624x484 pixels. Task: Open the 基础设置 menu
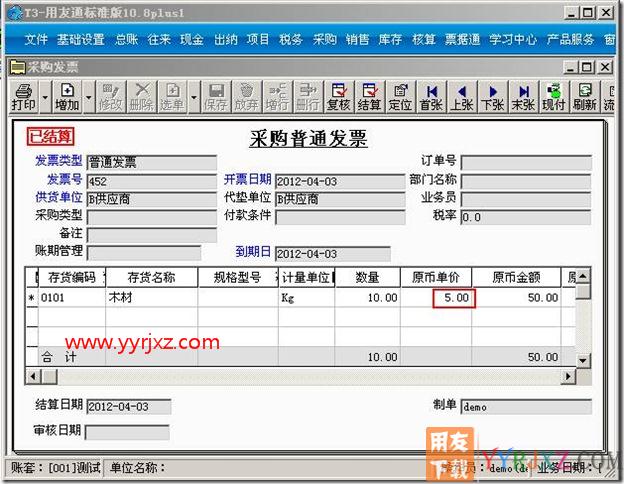[81, 39]
